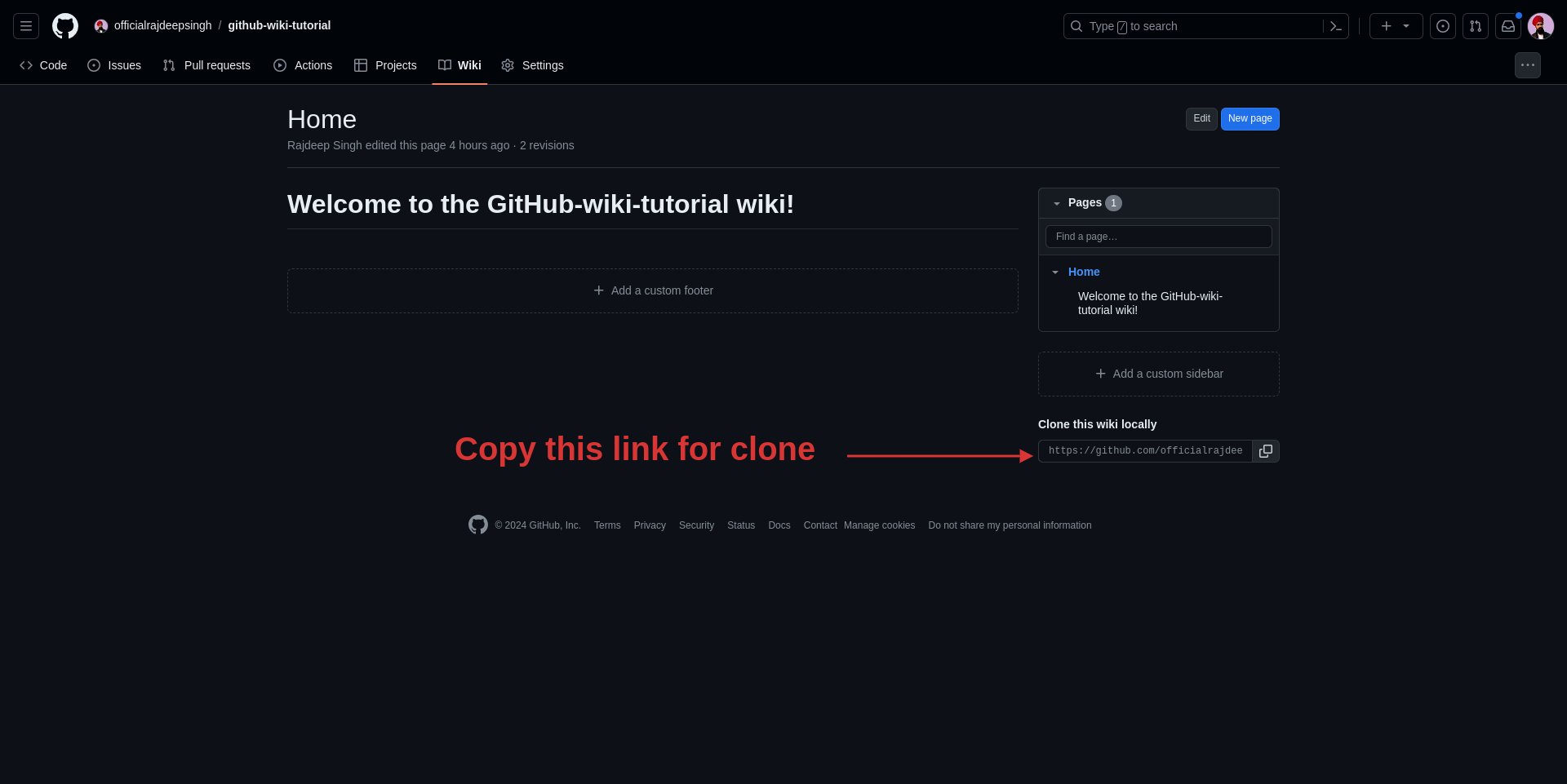Jump to Welcome heading in sidebar outline

(x=1150, y=303)
